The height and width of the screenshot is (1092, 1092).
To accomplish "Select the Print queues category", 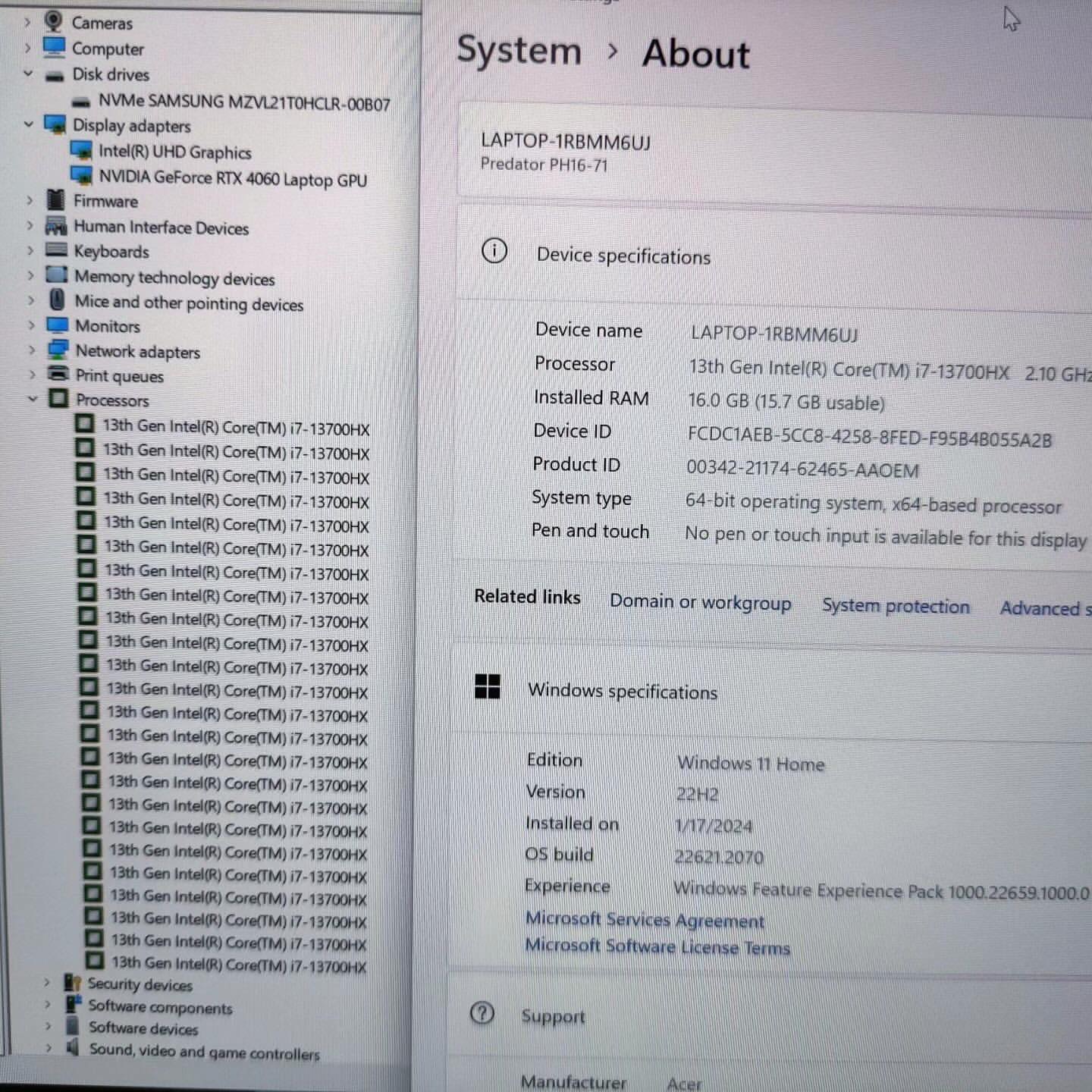I will pyautogui.click(x=119, y=376).
